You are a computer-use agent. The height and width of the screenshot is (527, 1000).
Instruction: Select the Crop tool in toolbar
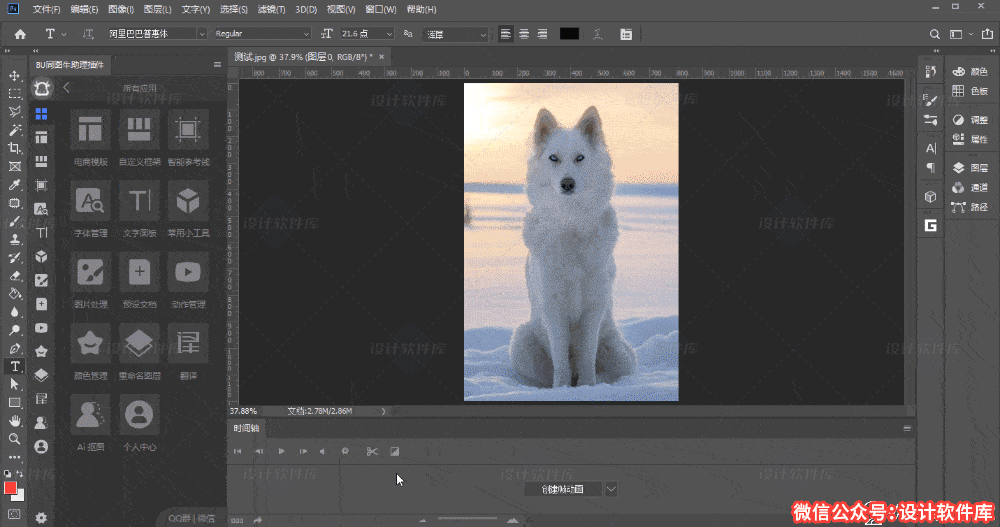coord(14,148)
